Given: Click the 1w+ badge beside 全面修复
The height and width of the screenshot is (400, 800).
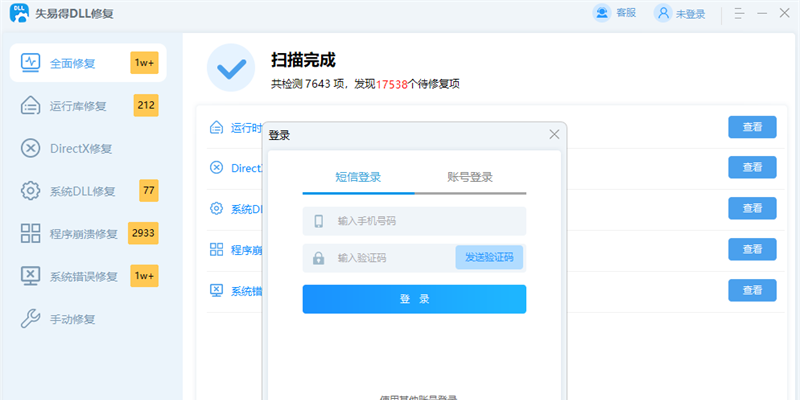Looking at the screenshot, I should (144, 63).
